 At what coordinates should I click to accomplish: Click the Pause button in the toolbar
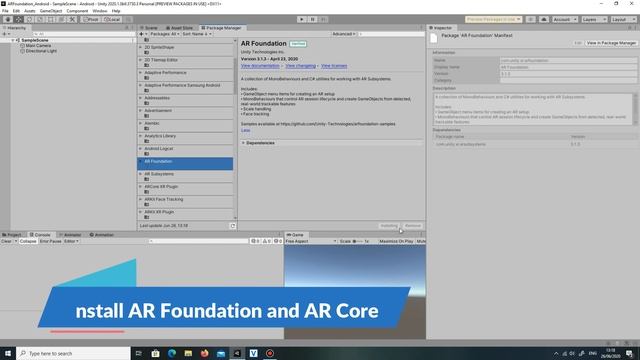point(312,19)
